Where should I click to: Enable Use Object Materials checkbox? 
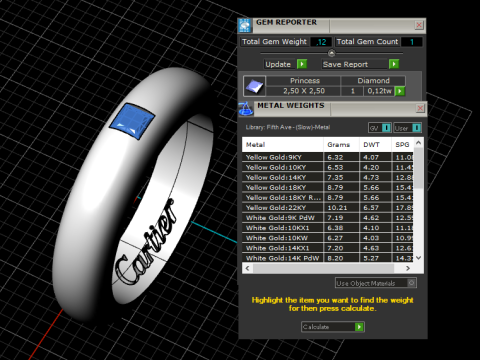(x=412, y=283)
